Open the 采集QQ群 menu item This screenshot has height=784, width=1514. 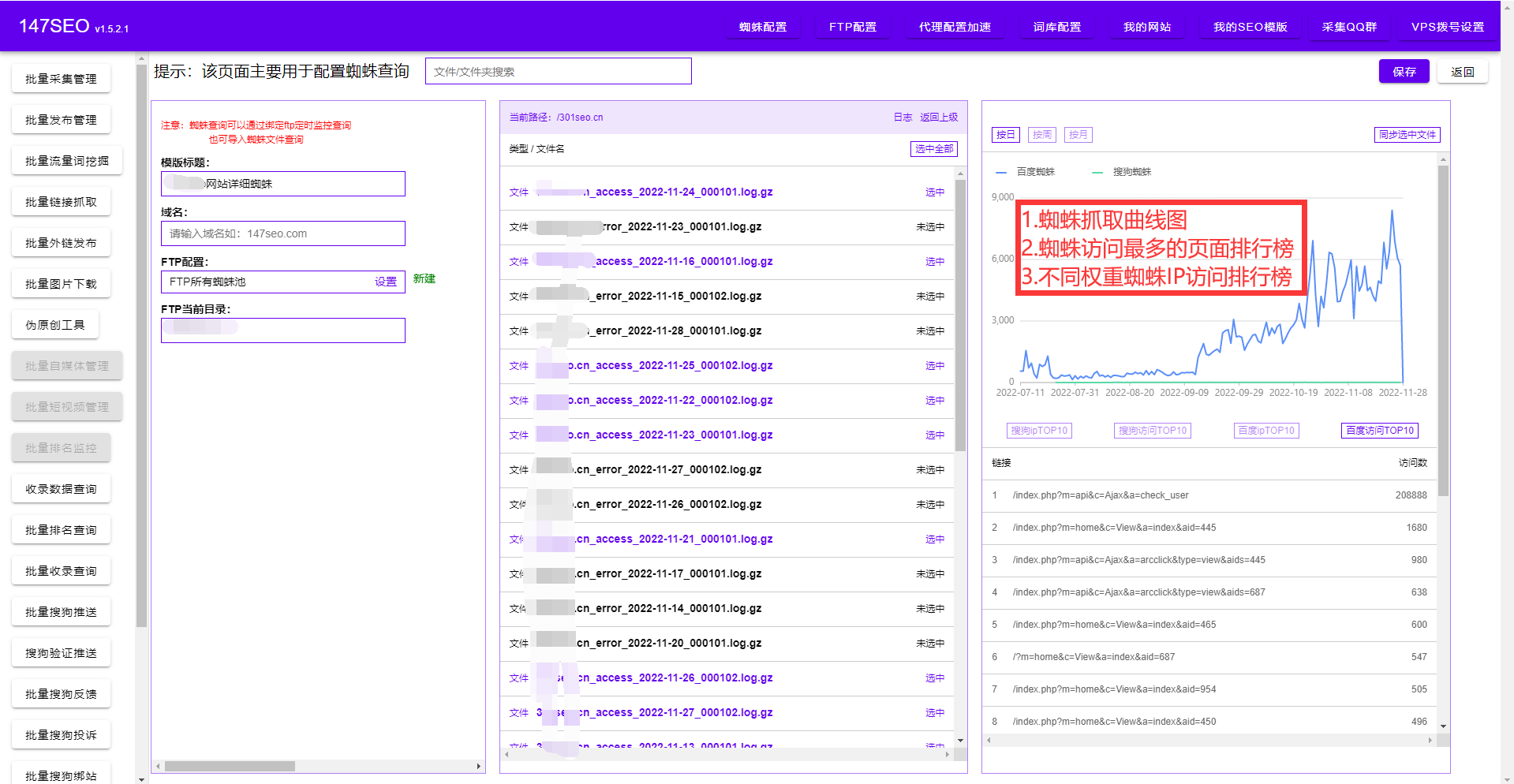[x=1349, y=27]
